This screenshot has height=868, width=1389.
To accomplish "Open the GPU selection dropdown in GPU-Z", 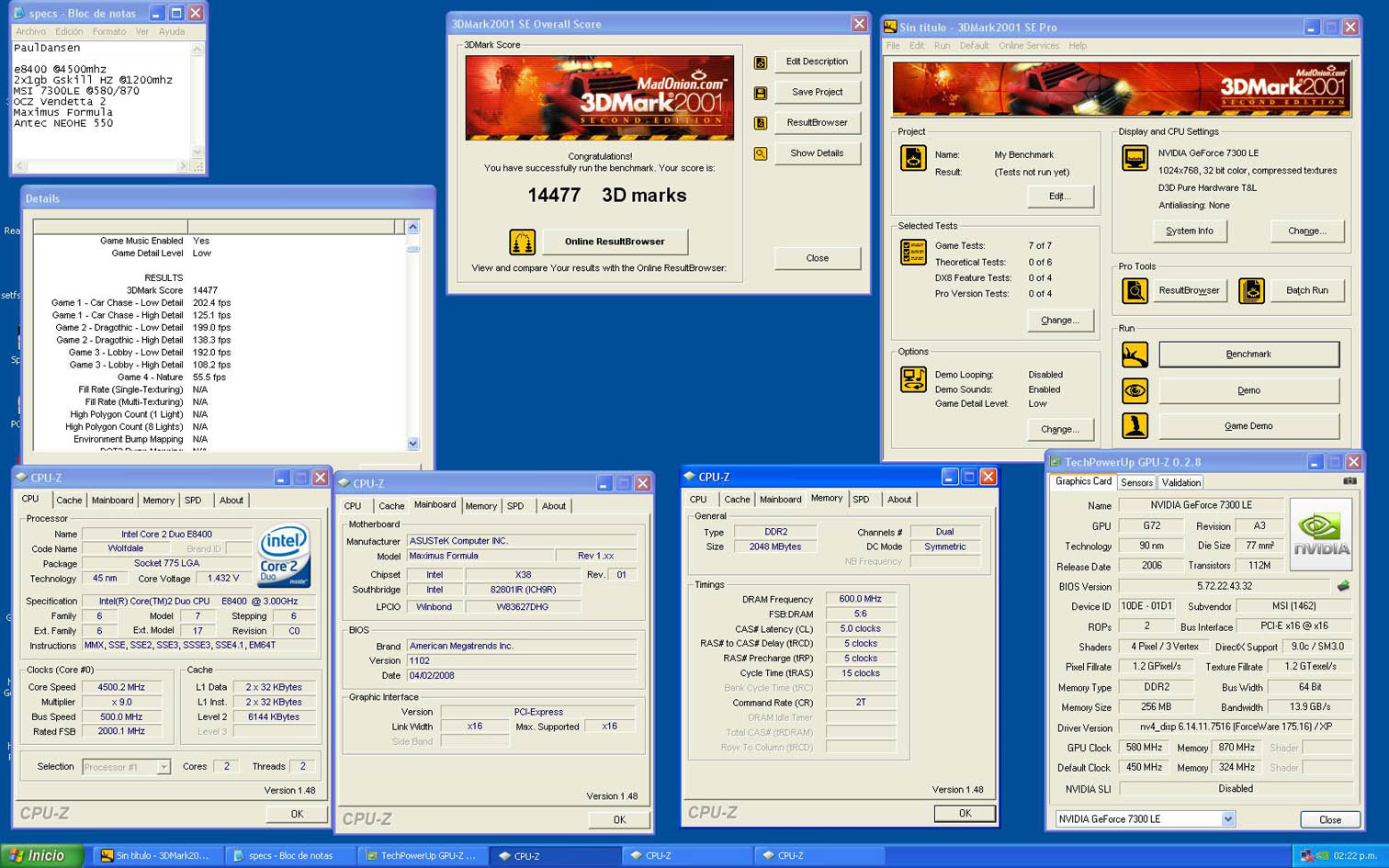I will pos(1227,819).
